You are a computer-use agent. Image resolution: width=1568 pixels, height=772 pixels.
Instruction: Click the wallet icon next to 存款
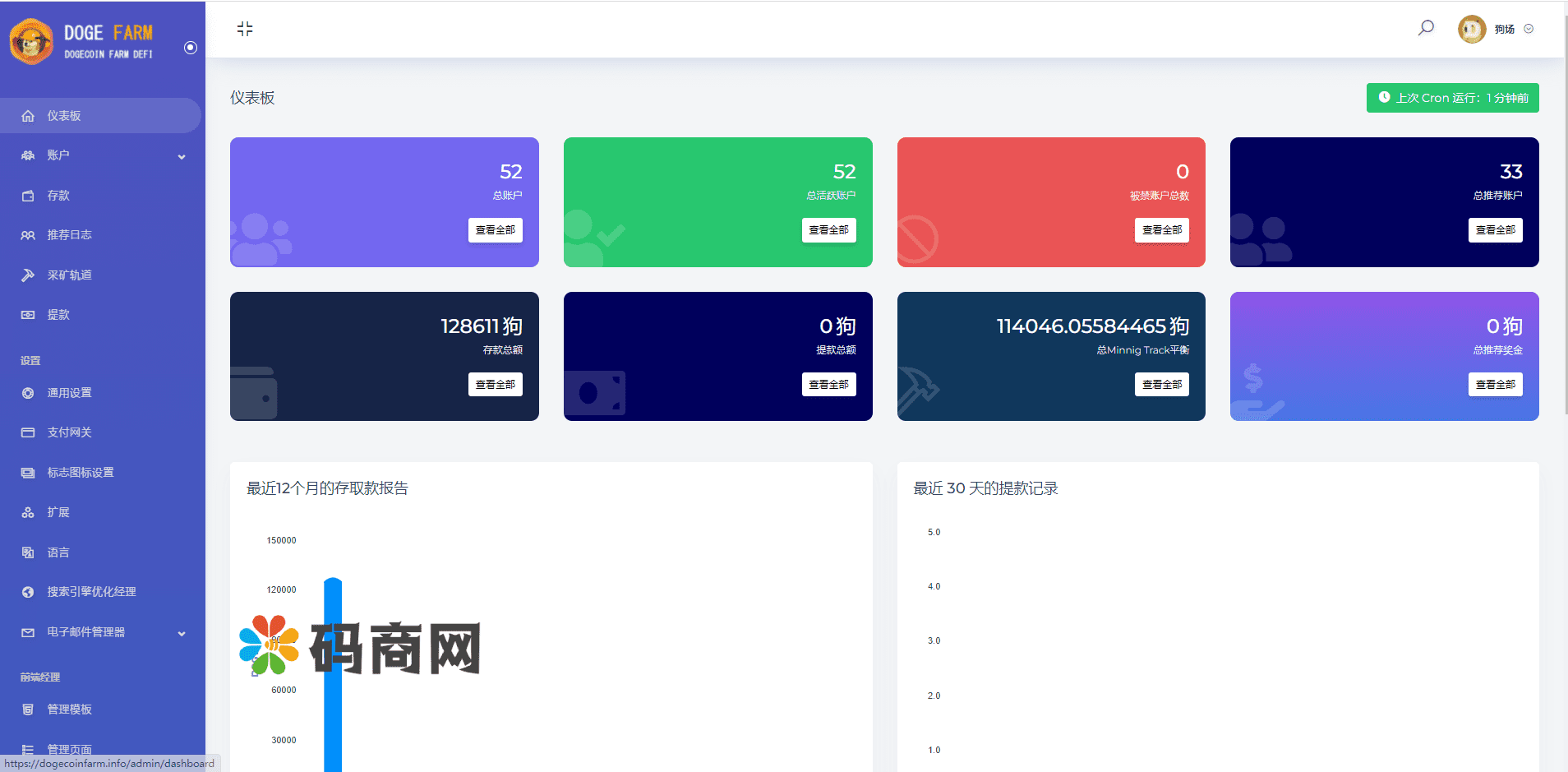pos(28,196)
